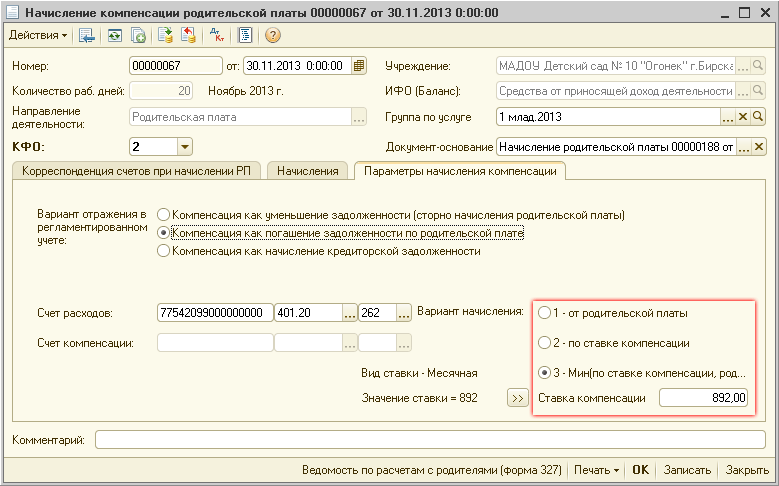Click the document report icon in the toolbar
Image resolution: width=779 pixels, height=486 pixels.
[x=244, y=36]
